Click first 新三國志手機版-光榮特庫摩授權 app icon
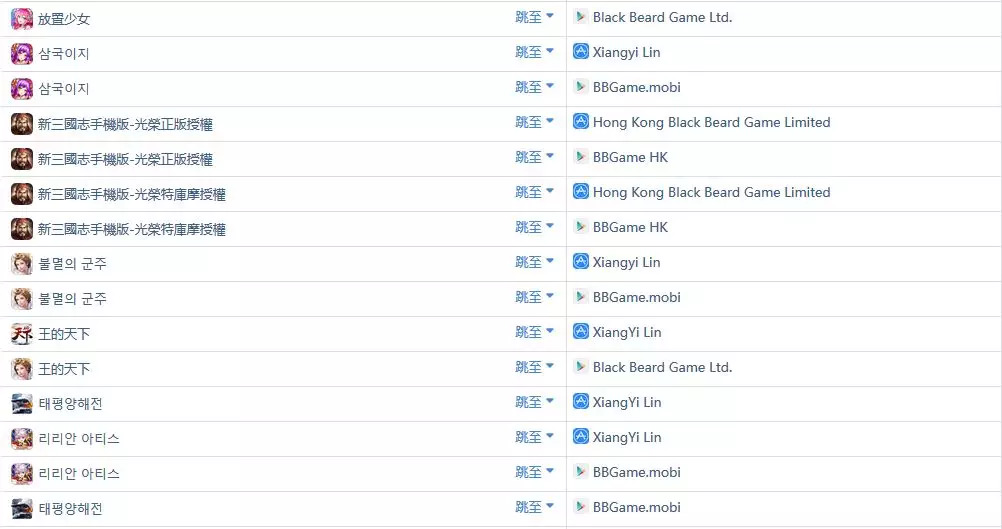1002x529 pixels. [x=22, y=194]
